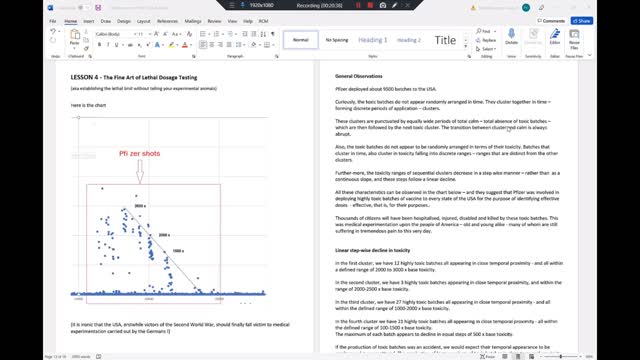Open the font size dropdown
The image size is (640, 360).
(x=150, y=34)
